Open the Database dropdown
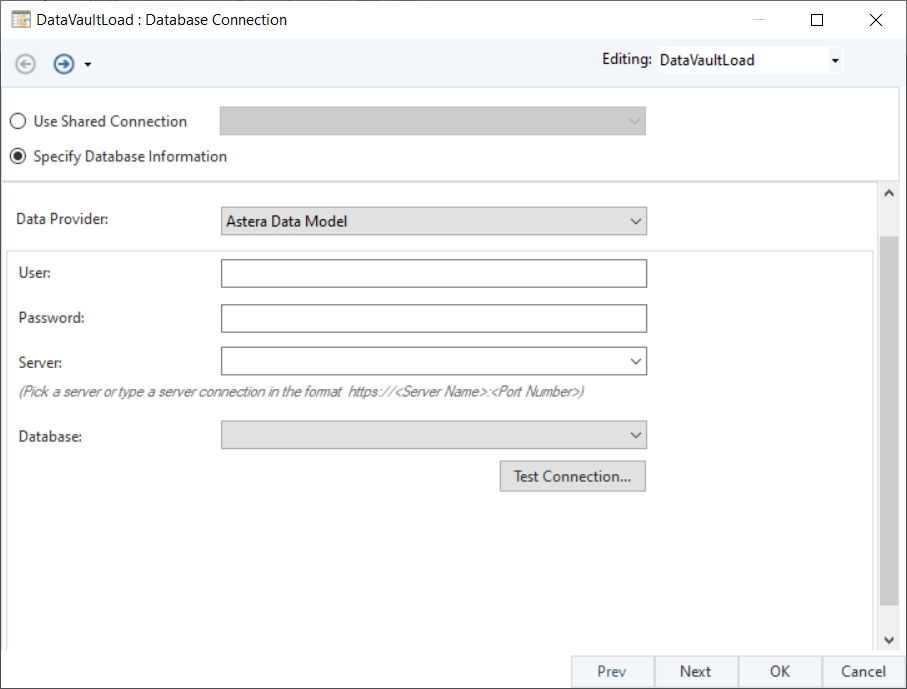 click(x=635, y=435)
